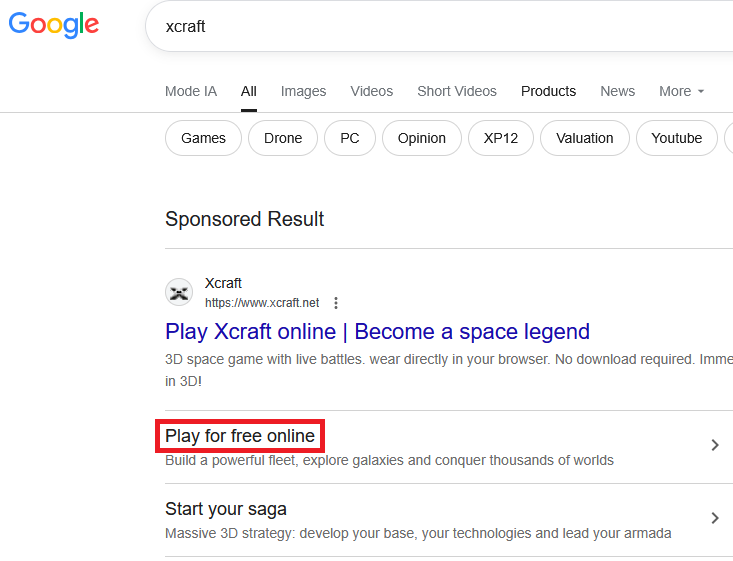Expand chevron on Play for free online row

click(714, 445)
